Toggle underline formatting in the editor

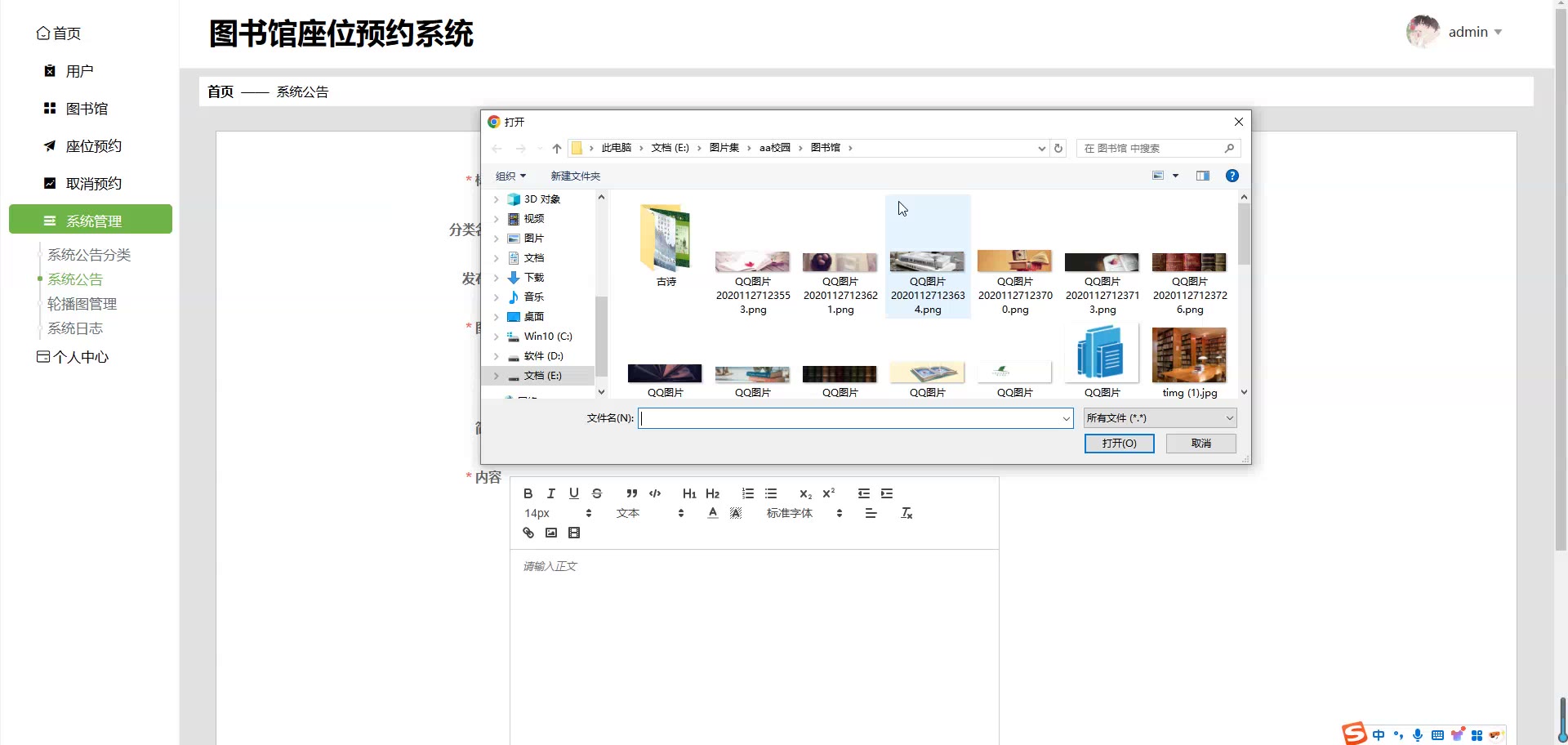coord(574,493)
